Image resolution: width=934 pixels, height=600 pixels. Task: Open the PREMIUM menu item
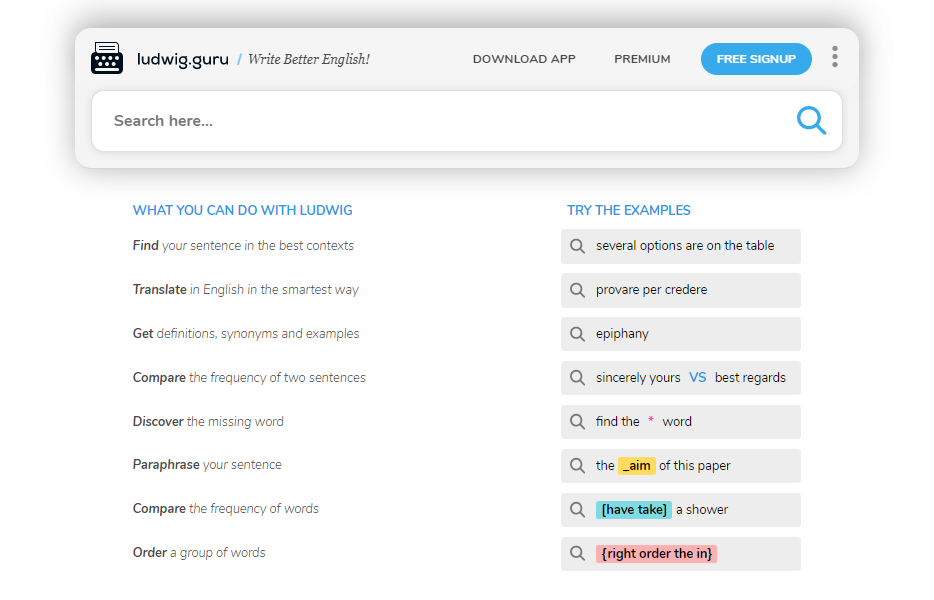coord(642,59)
